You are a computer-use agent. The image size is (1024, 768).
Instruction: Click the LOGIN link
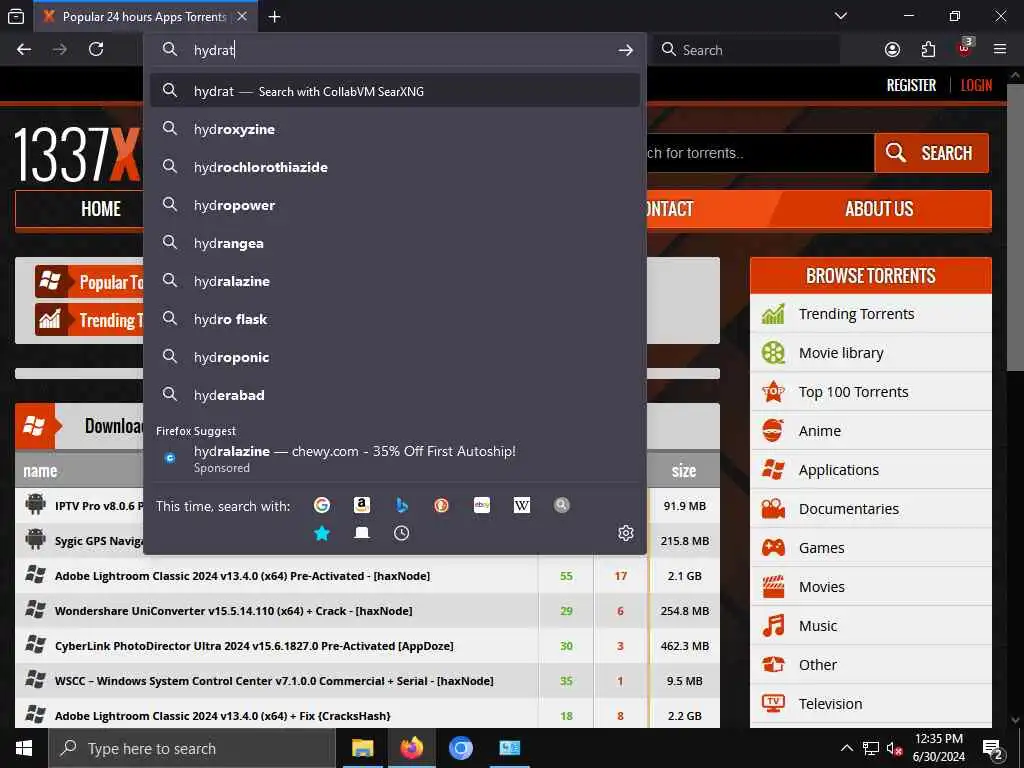[x=976, y=85]
